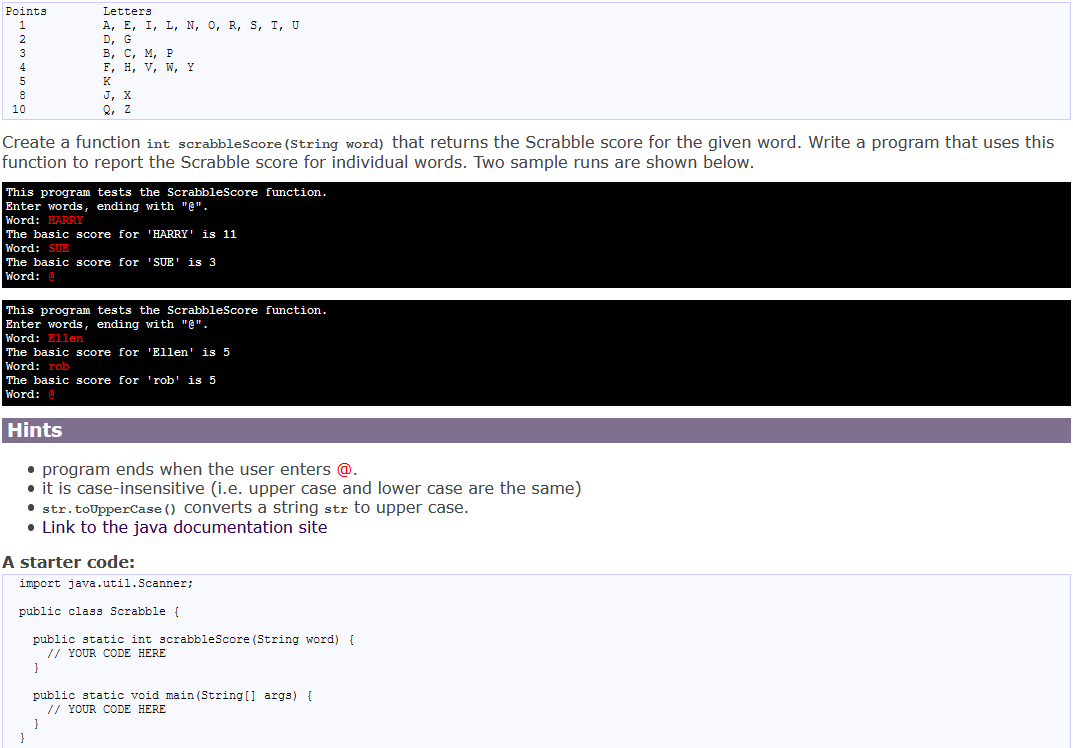Click letters row 'A, E, I, L, N, O, R, S, T, U'
Image resolution: width=1073 pixels, height=748 pixels.
pyautogui.click(x=201, y=25)
